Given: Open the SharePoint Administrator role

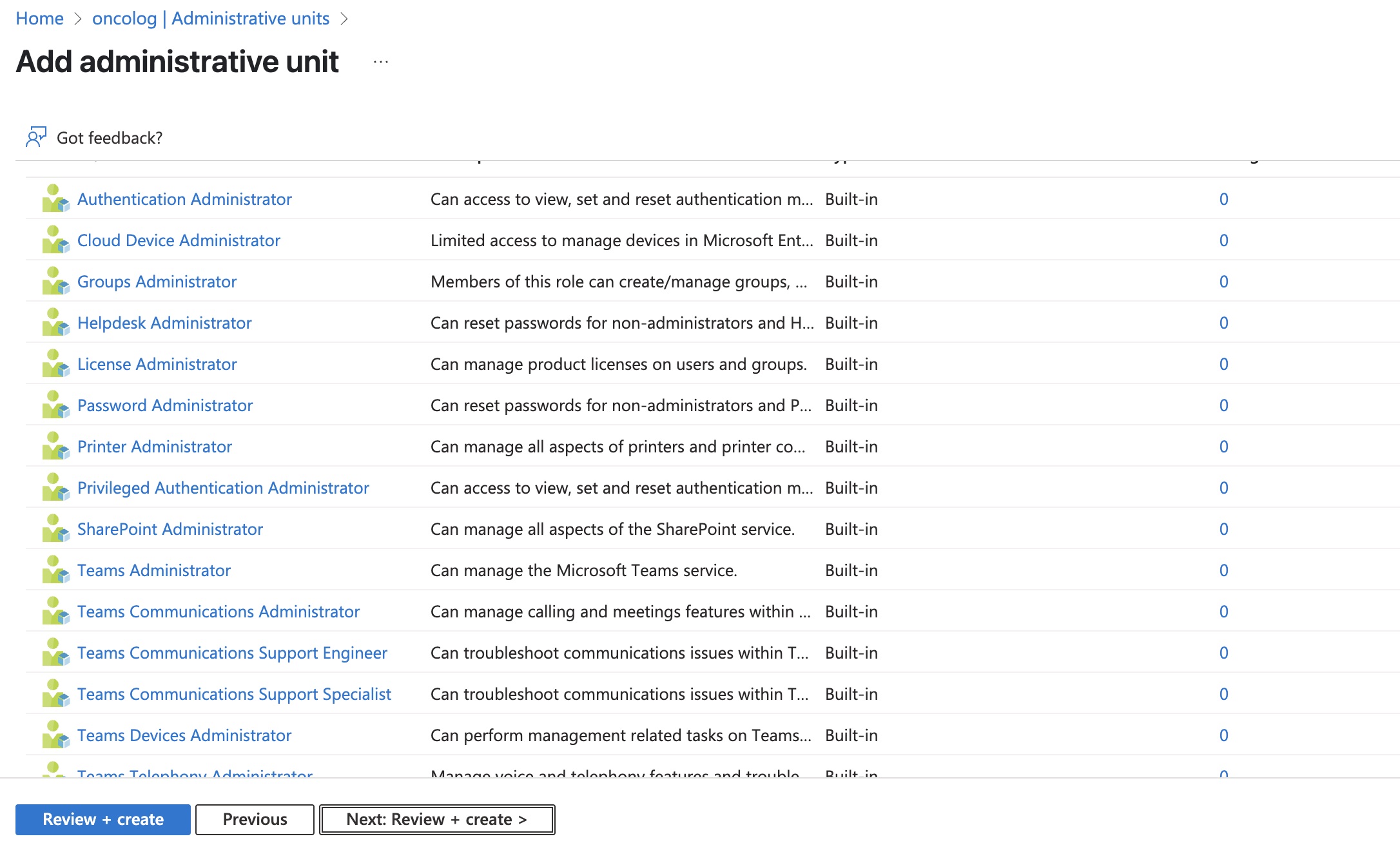Looking at the screenshot, I should (x=170, y=529).
